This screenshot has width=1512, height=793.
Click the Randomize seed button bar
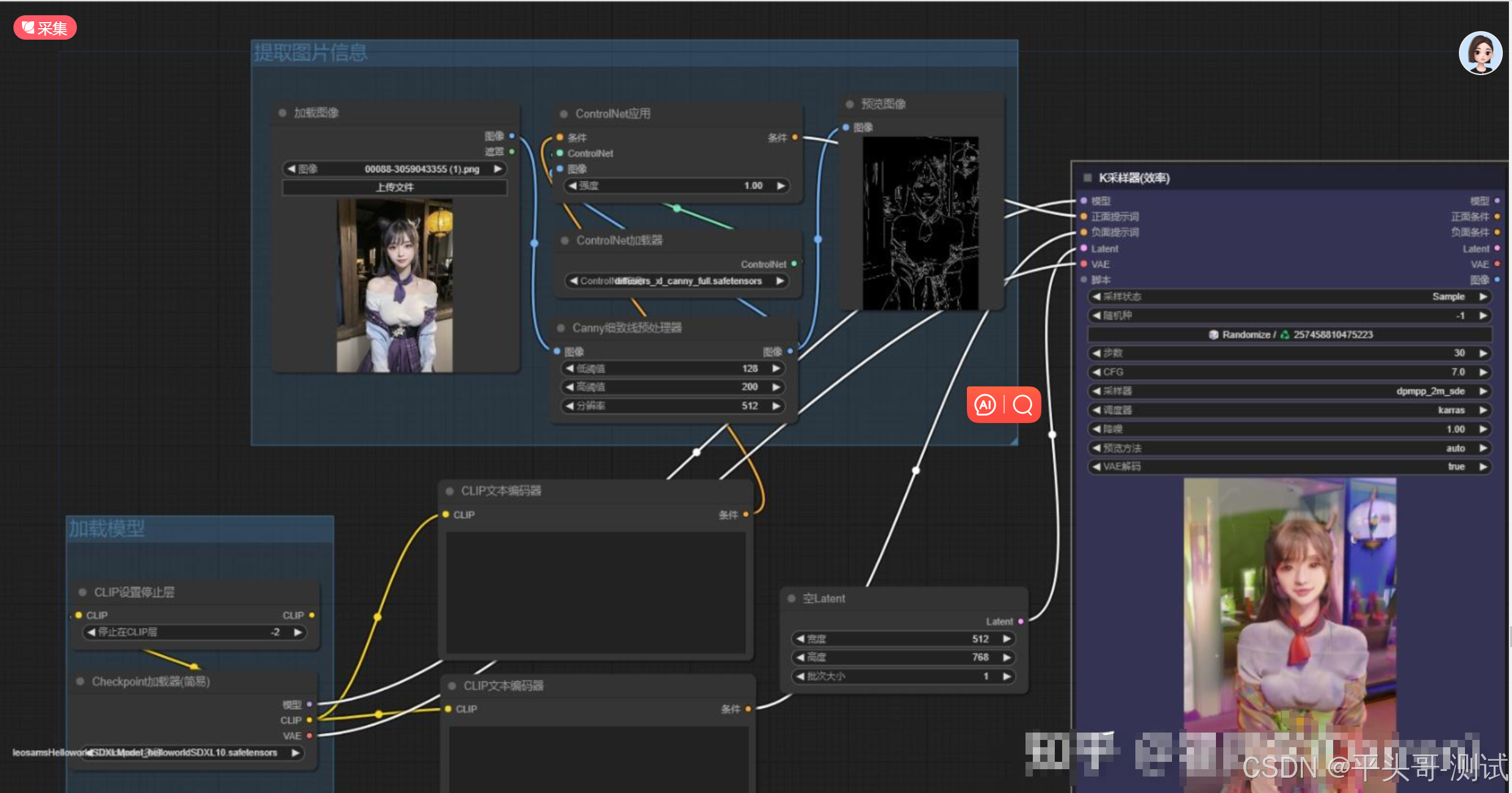1289,335
